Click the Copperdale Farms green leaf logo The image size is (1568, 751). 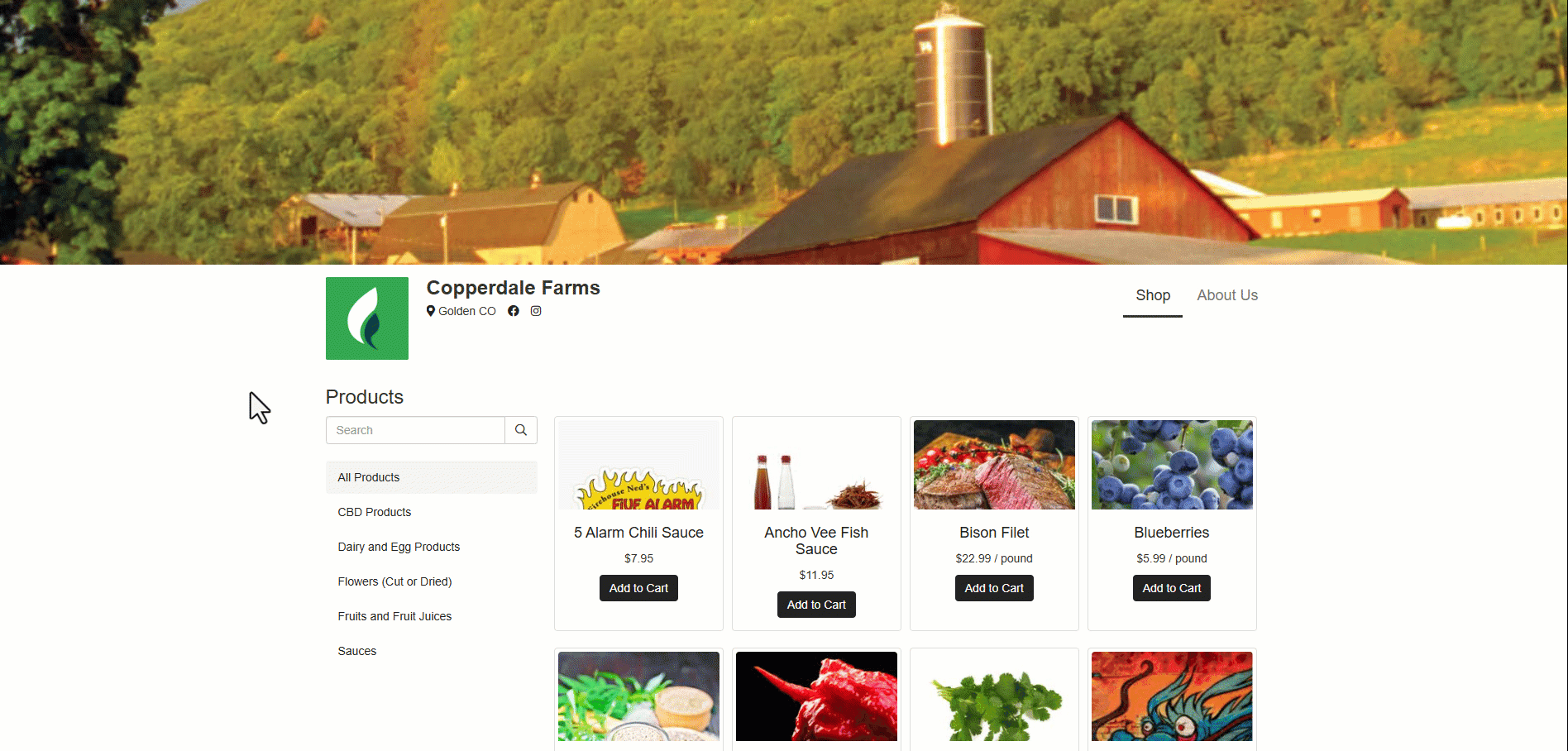[x=367, y=318]
